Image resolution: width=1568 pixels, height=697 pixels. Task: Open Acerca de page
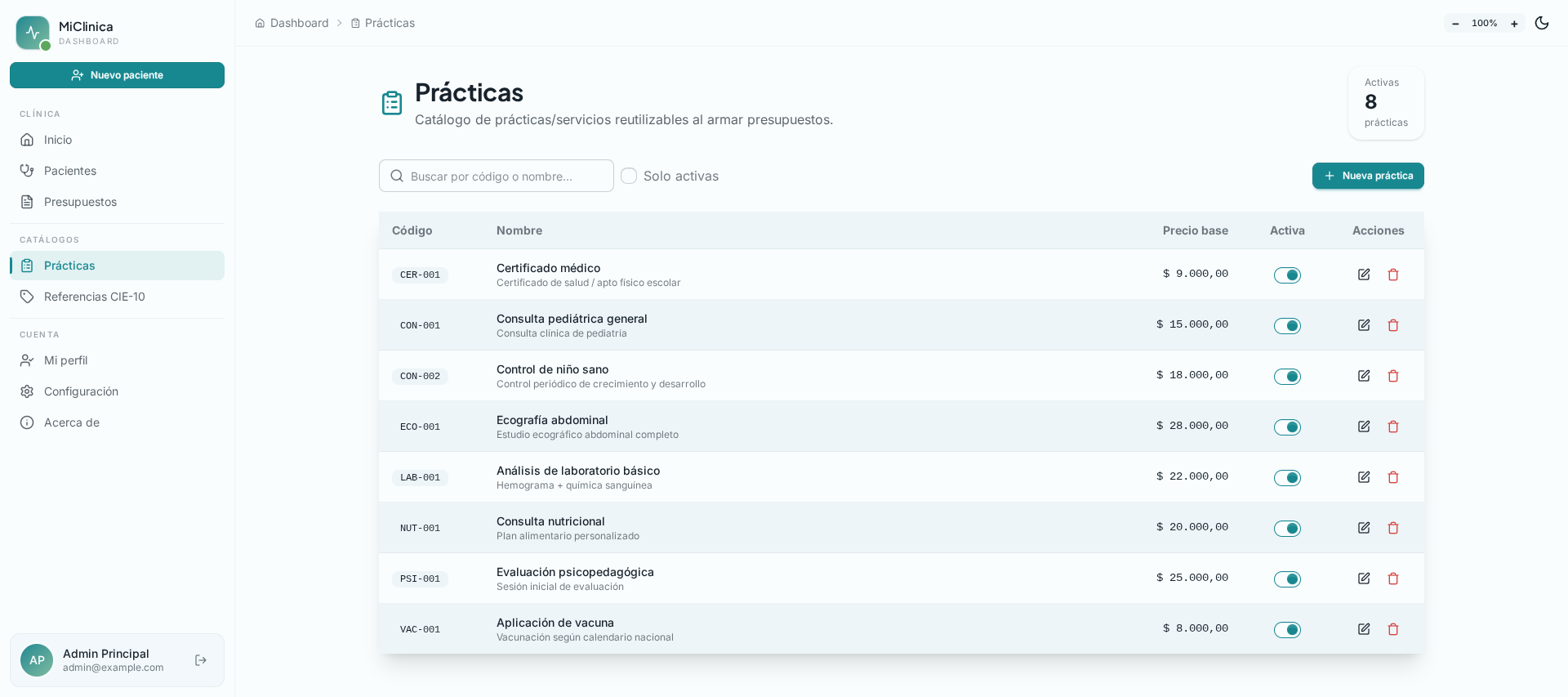pos(117,422)
